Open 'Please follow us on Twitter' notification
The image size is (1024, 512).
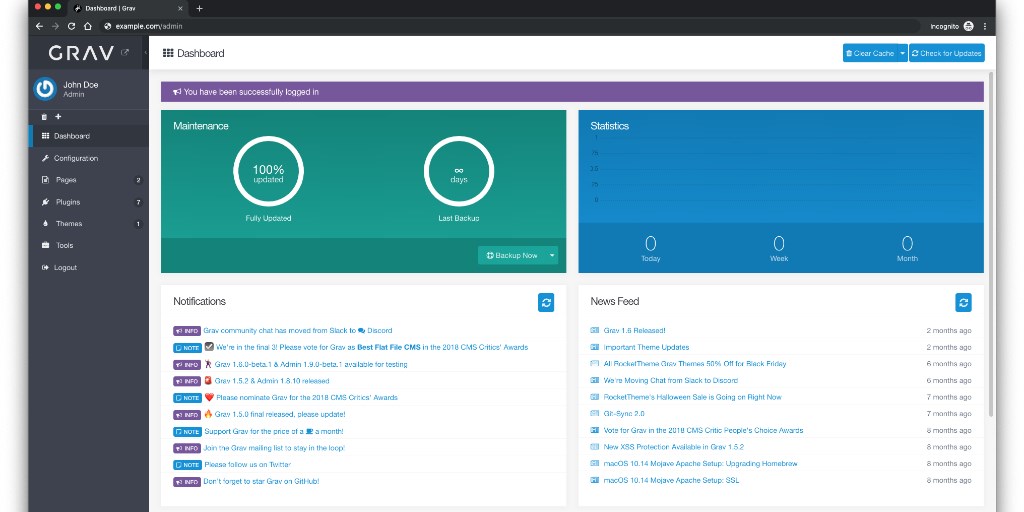click(248, 465)
